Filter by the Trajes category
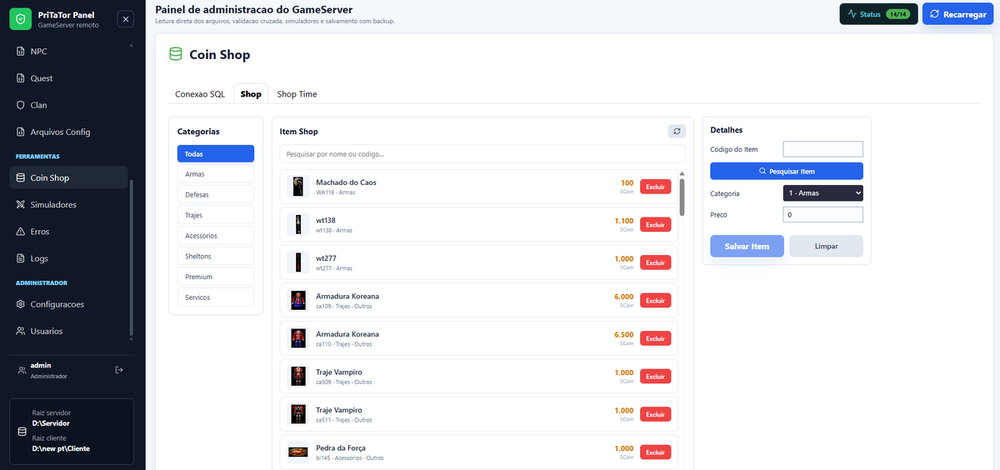This screenshot has height=470, width=1000. point(216,215)
